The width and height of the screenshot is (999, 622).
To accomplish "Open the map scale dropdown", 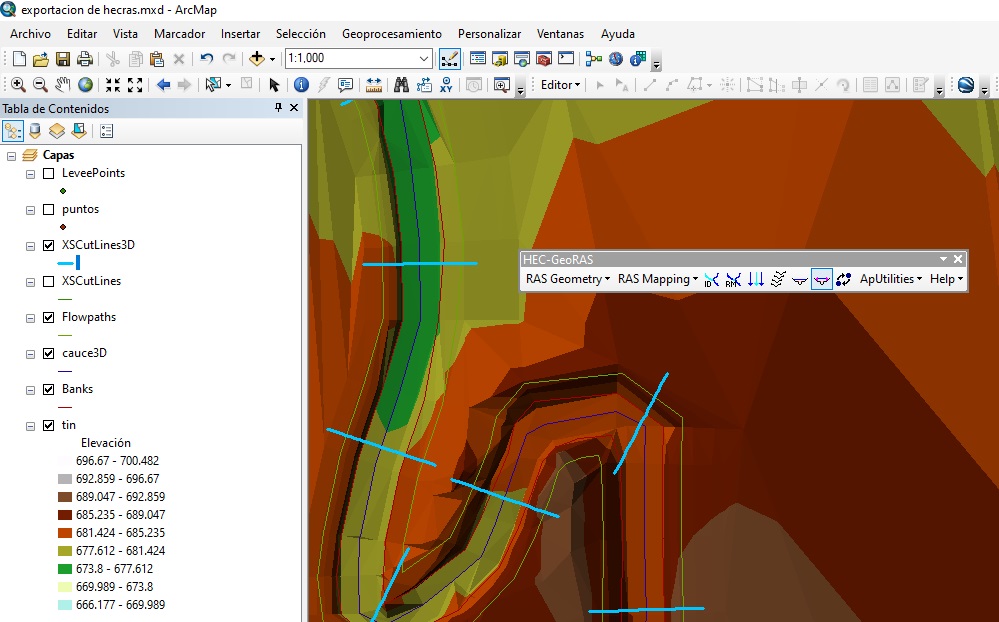I will (424, 59).
